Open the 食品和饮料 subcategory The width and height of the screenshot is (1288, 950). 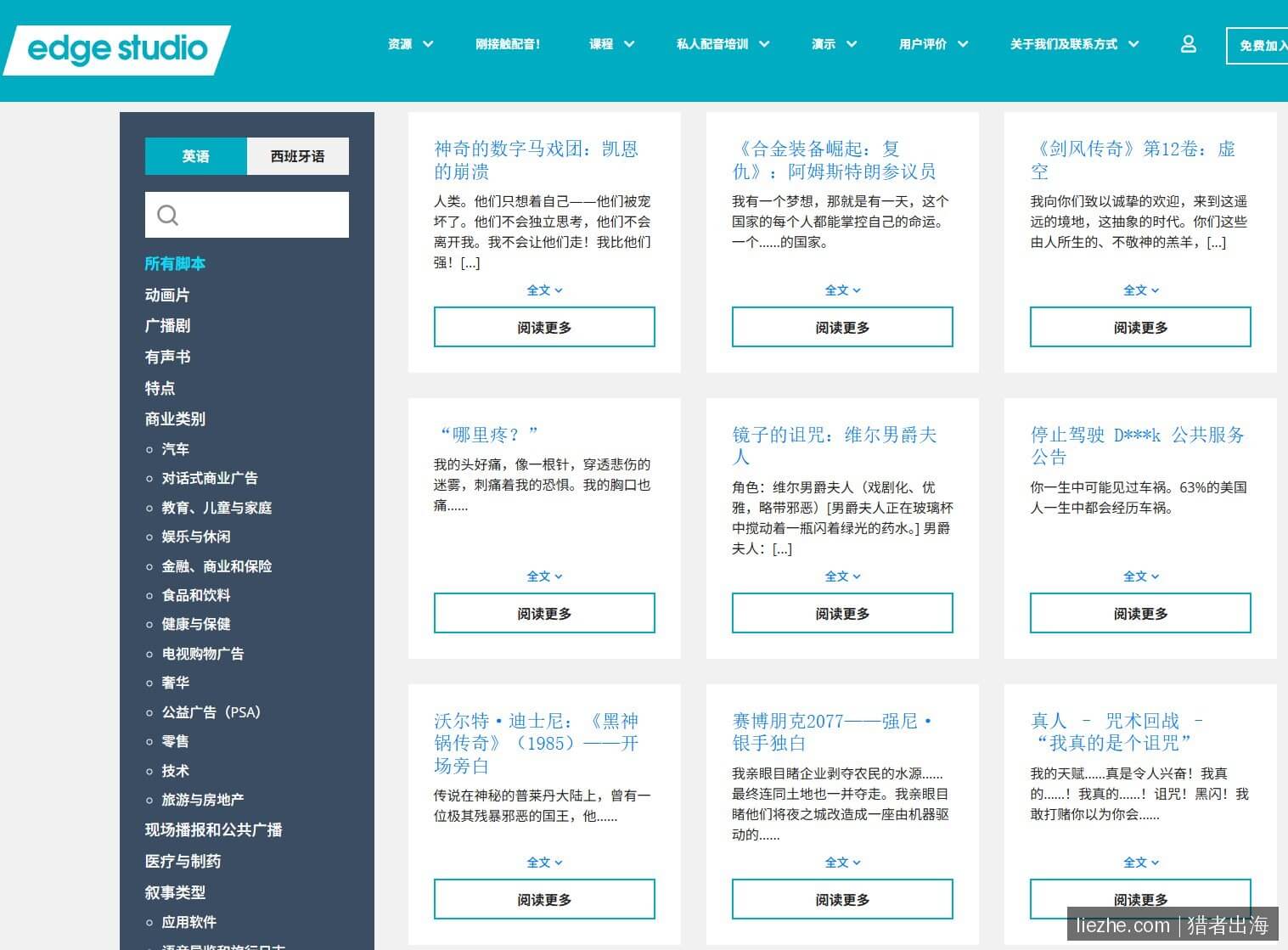coord(196,595)
